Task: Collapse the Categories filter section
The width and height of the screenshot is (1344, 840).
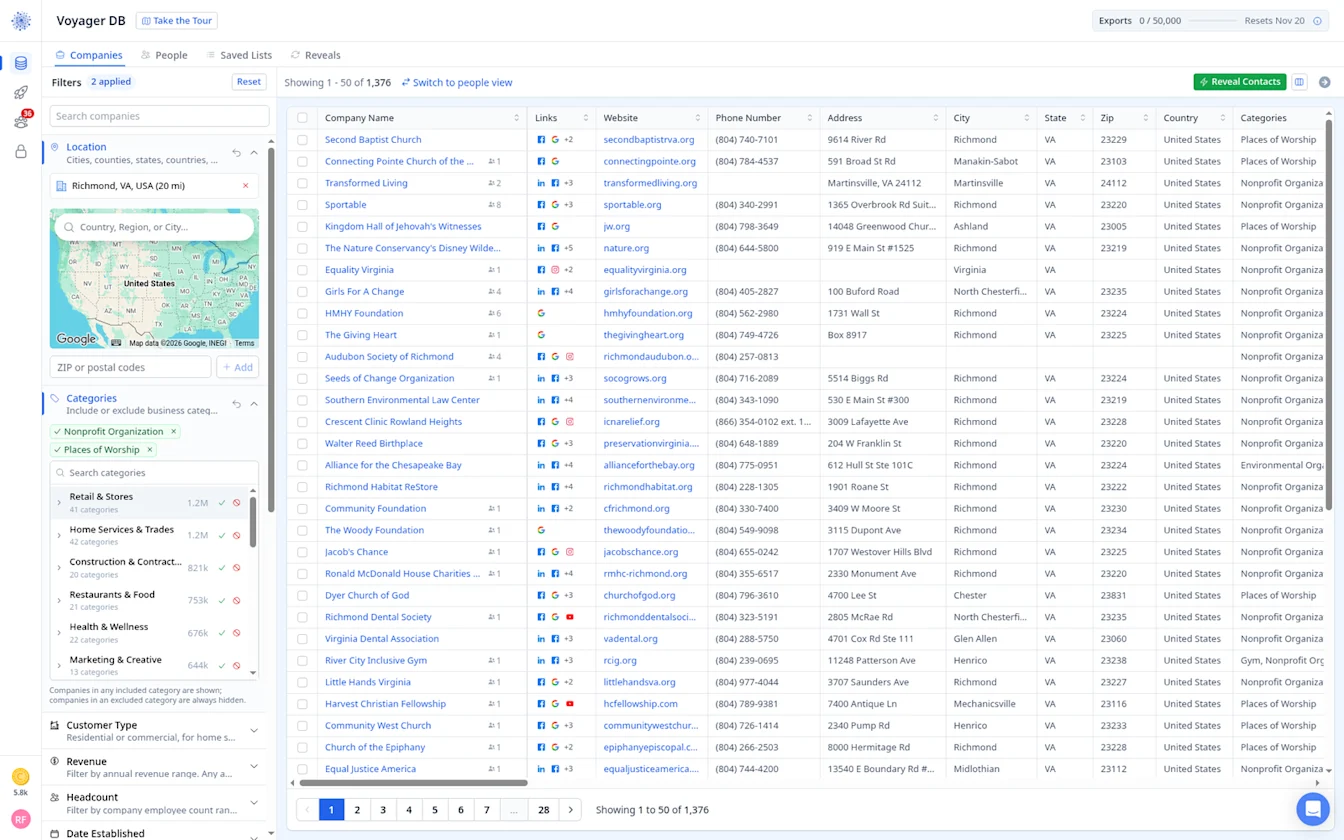Action: coord(254,404)
